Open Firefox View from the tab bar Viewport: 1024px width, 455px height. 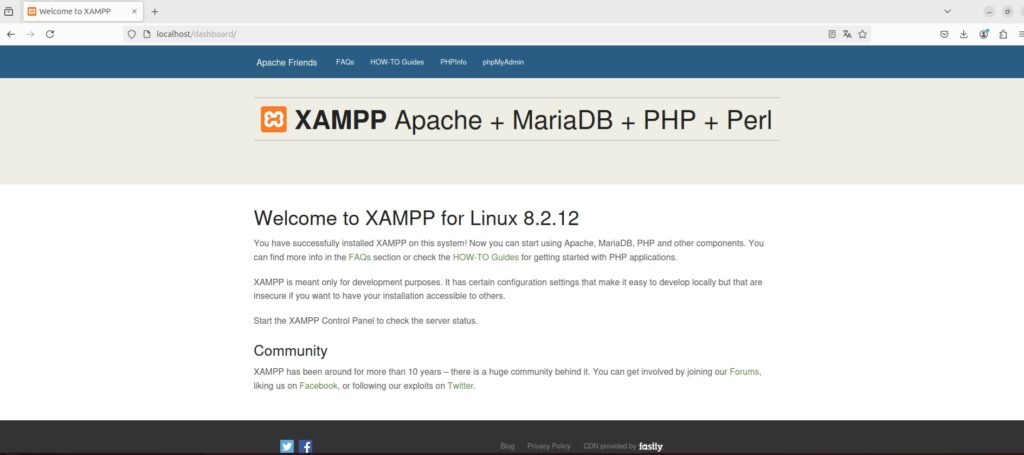tap(8, 12)
